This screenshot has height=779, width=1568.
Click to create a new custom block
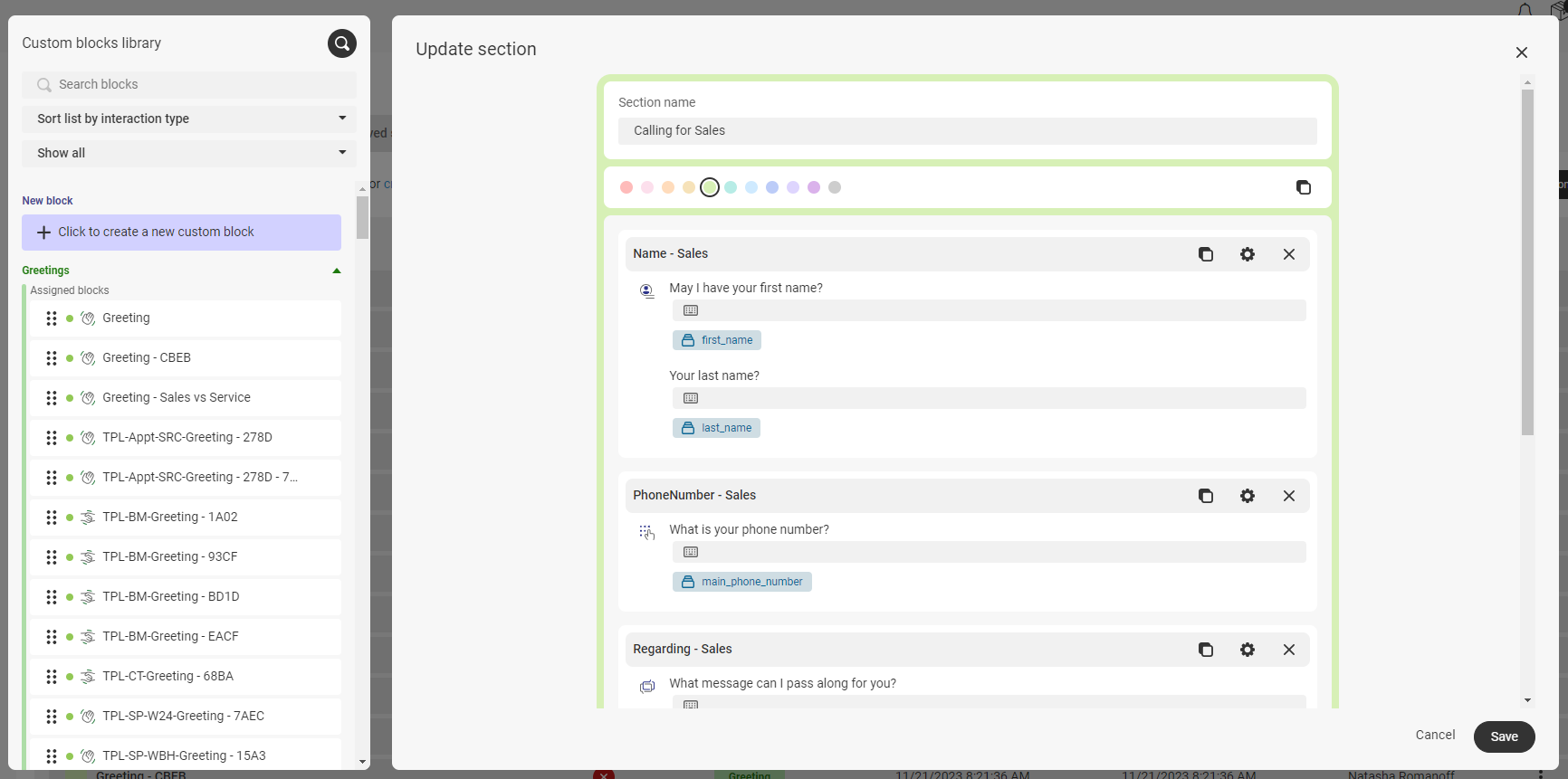click(x=182, y=233)
